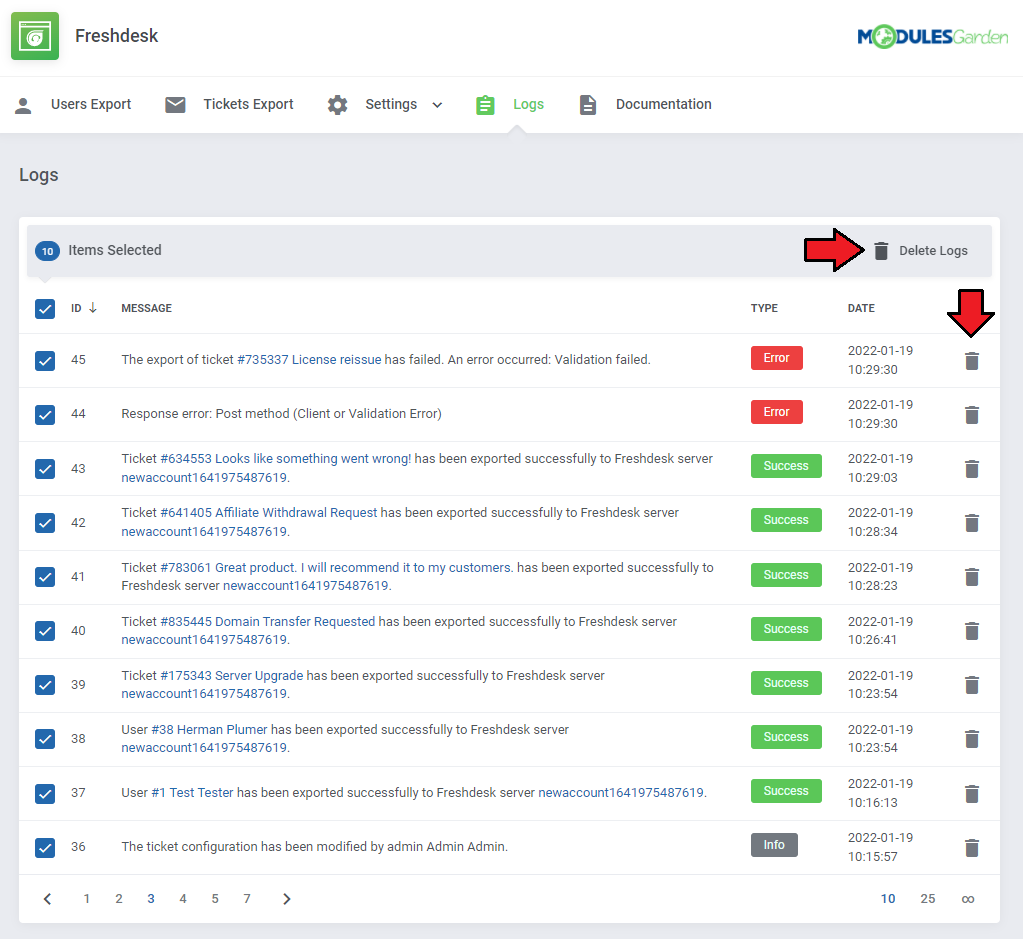
Task: Open user #1 Test Tester link
Action: coord(192,793)
